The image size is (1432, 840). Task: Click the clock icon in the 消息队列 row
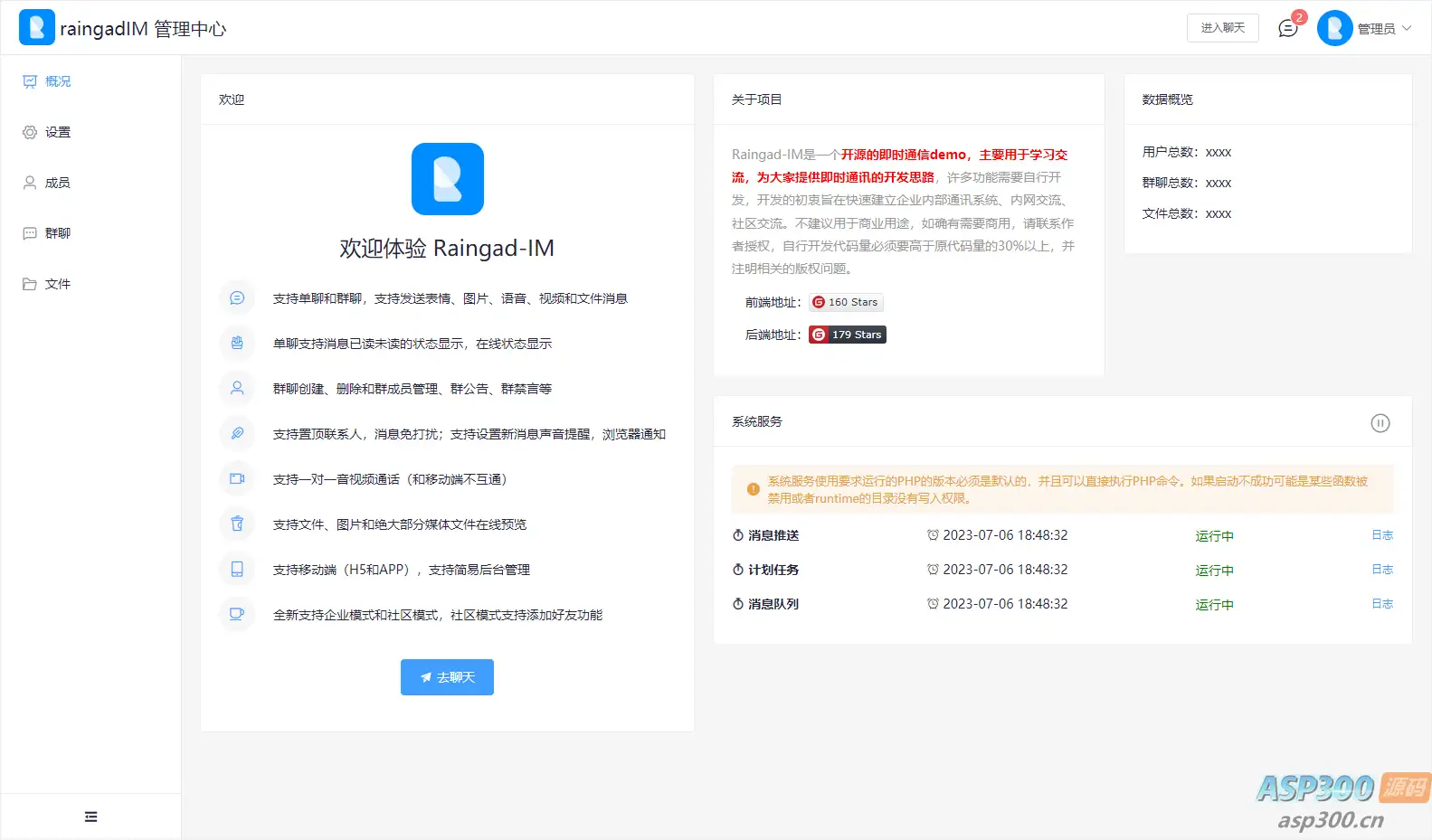point(933,604)
